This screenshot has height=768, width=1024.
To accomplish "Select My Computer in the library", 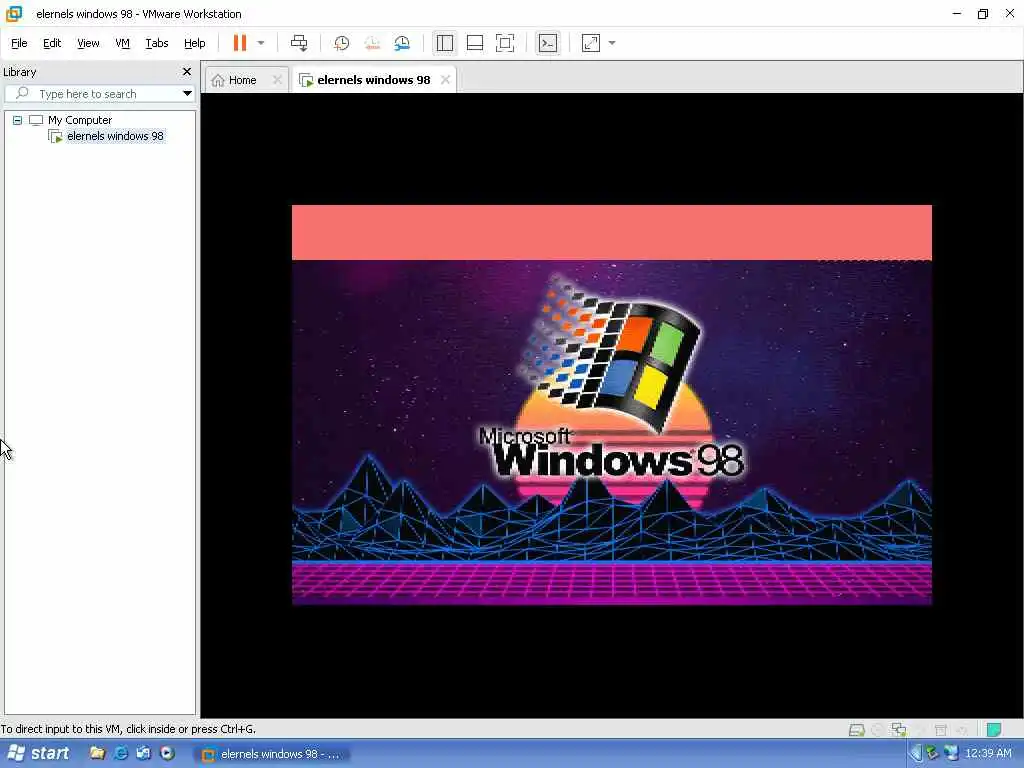I will coord(80,120).
